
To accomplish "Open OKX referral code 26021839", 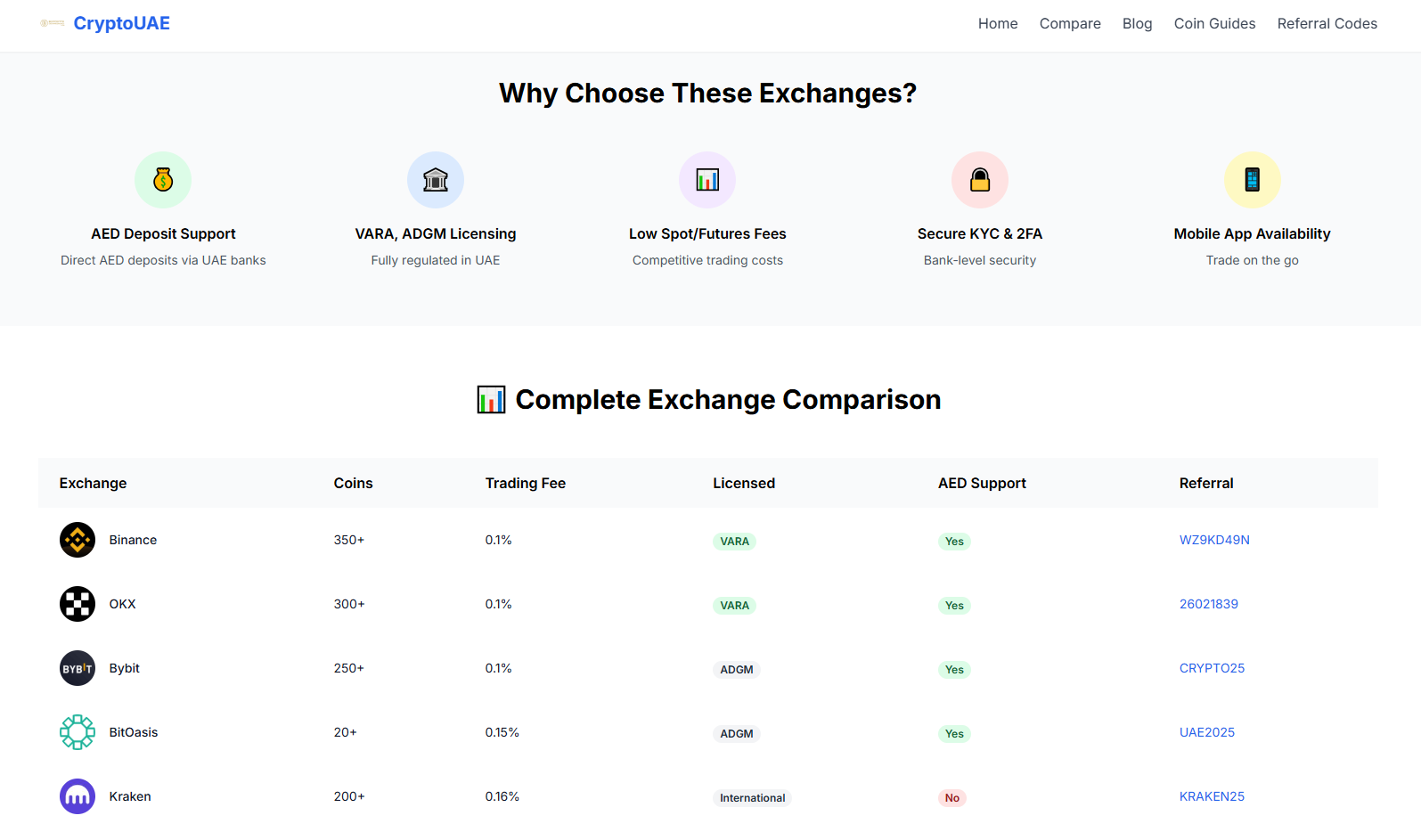I will point(1209,604).
